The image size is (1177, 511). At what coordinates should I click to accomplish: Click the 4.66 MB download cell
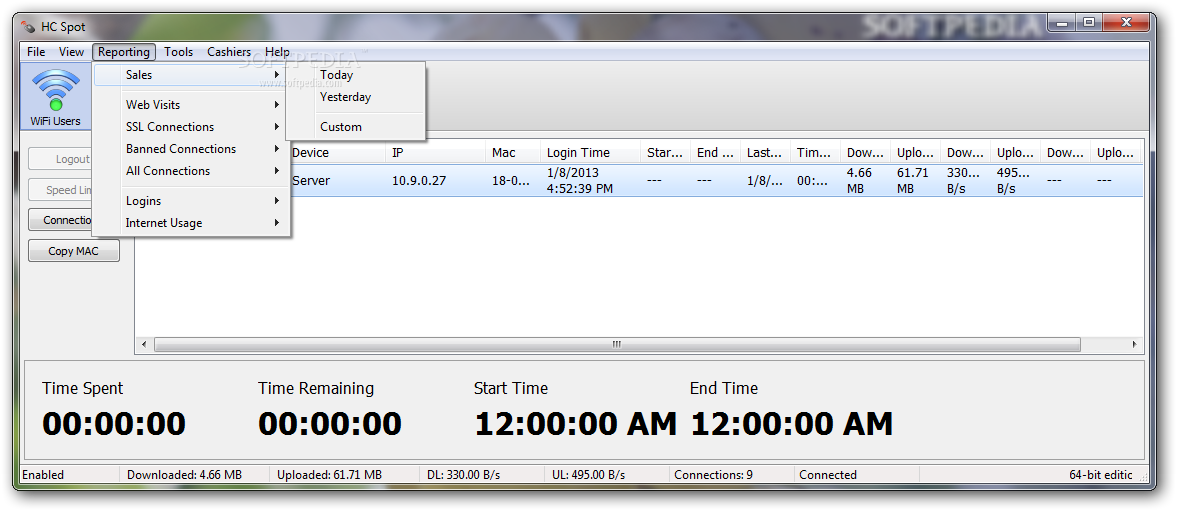859,181
